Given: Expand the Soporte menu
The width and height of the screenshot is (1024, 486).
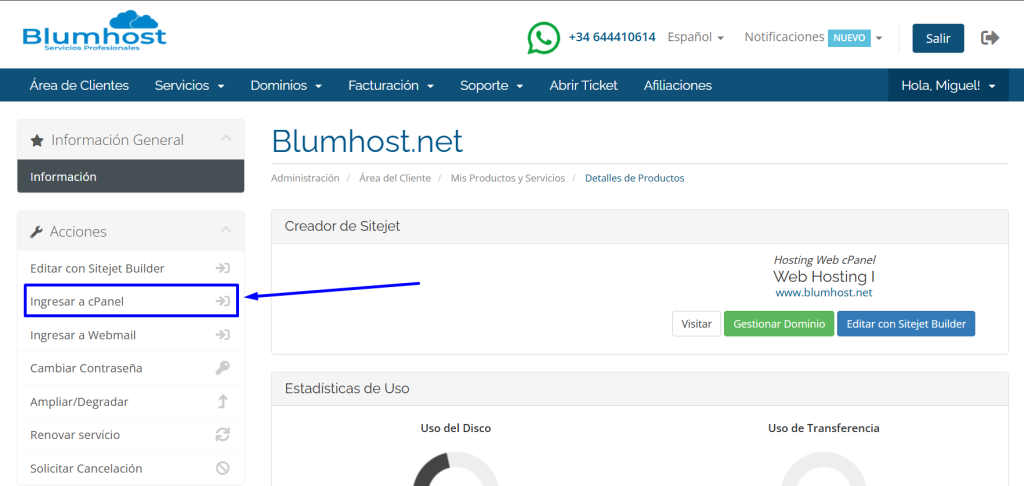Looking at the screenshot, I should tap(491, 86).
